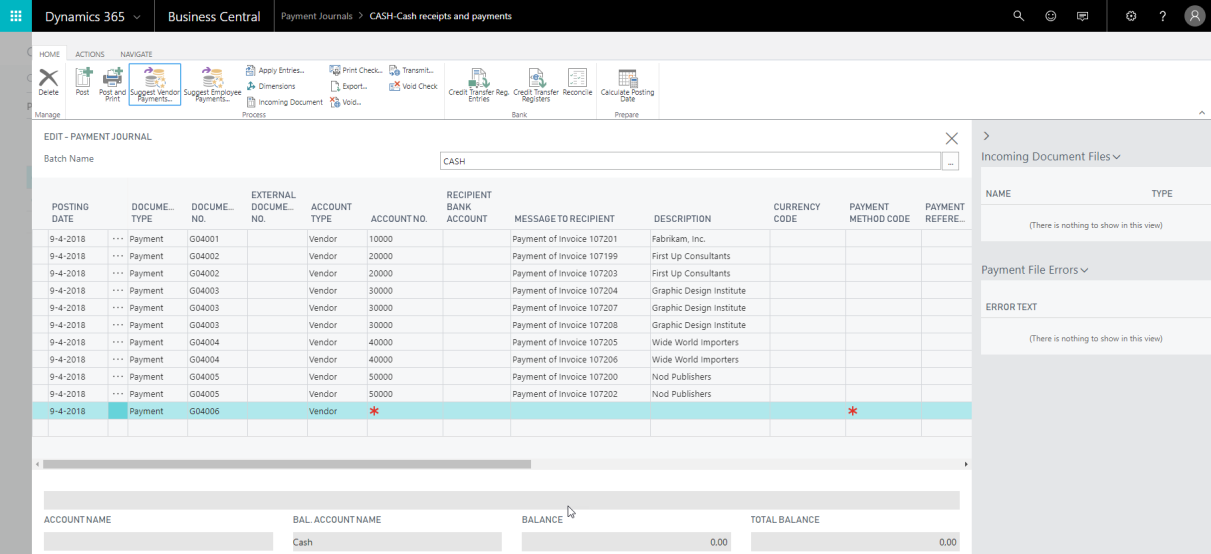Click the Reconcile icon
The height and width of the screenshot is (554, 1211).
(x=577, y=83)
